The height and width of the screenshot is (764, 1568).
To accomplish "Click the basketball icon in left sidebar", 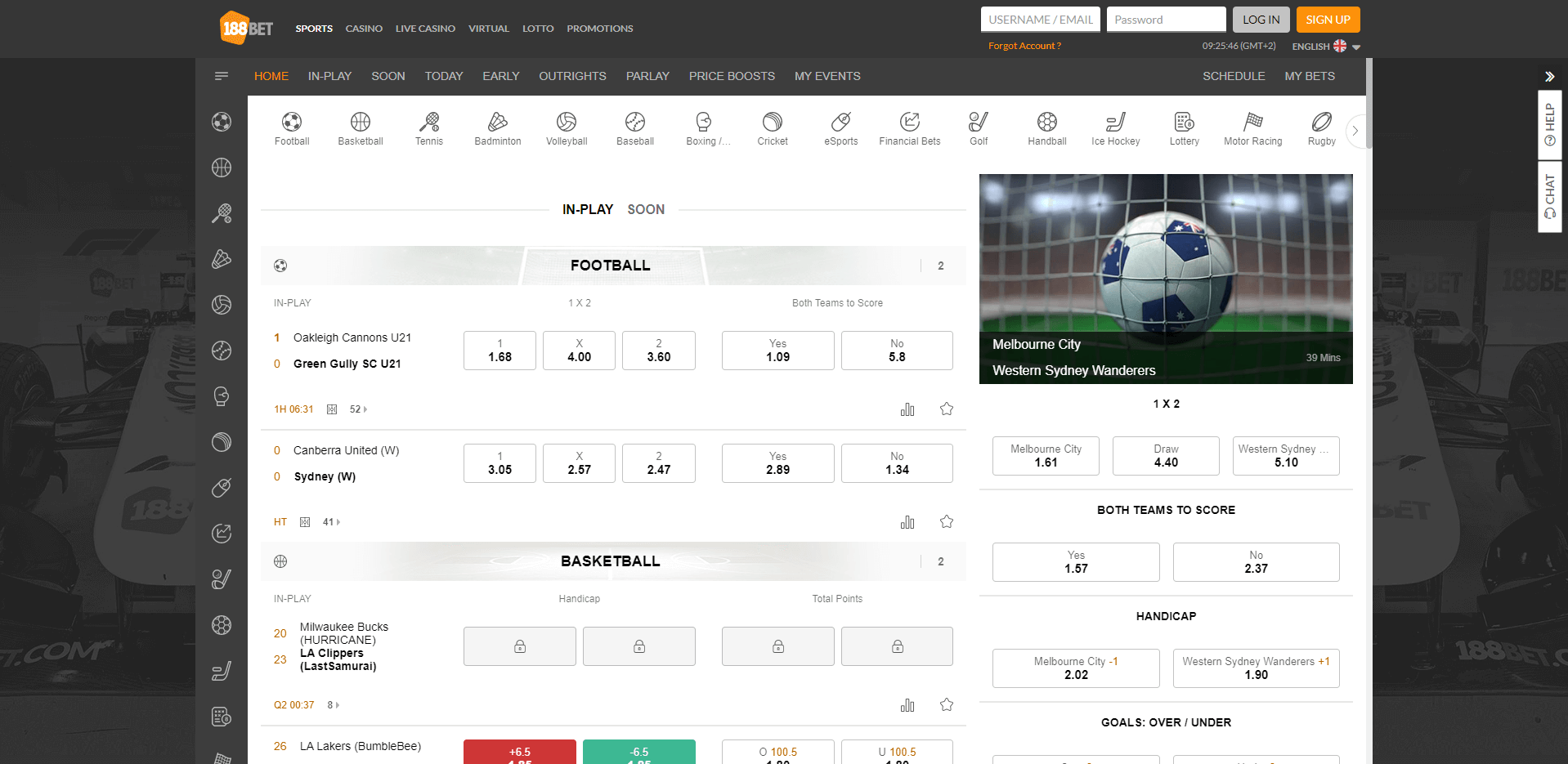I will tap(222, 168).
